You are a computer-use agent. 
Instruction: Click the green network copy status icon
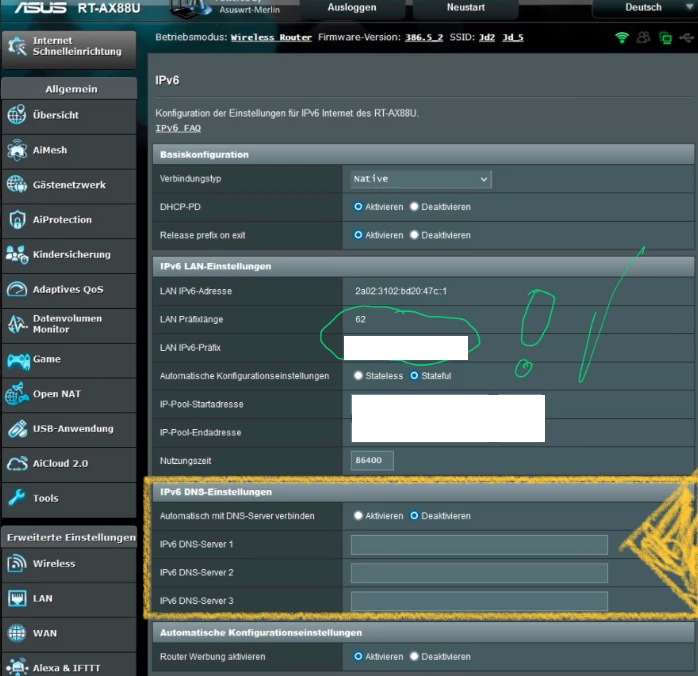click(x=665, y=38)
